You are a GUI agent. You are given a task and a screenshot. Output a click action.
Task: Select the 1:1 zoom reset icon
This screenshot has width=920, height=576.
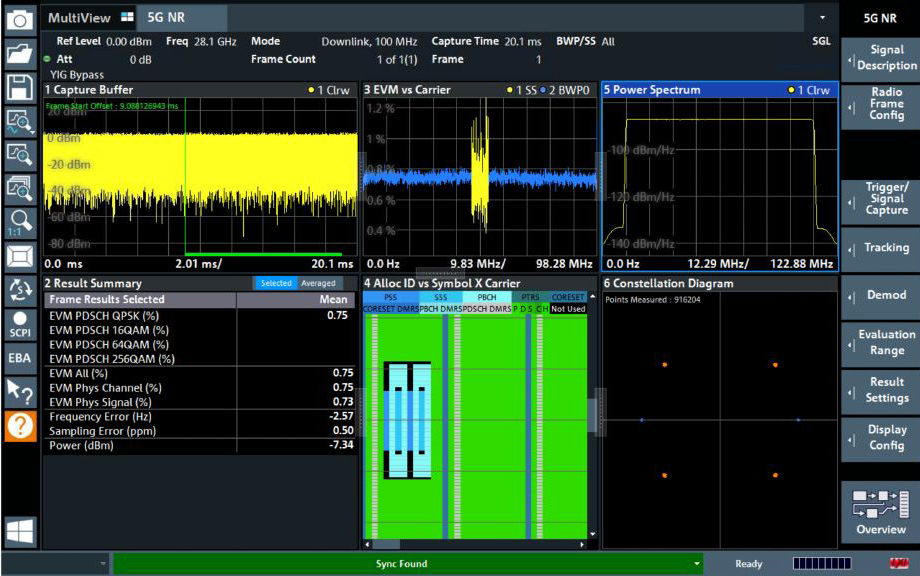20,221
